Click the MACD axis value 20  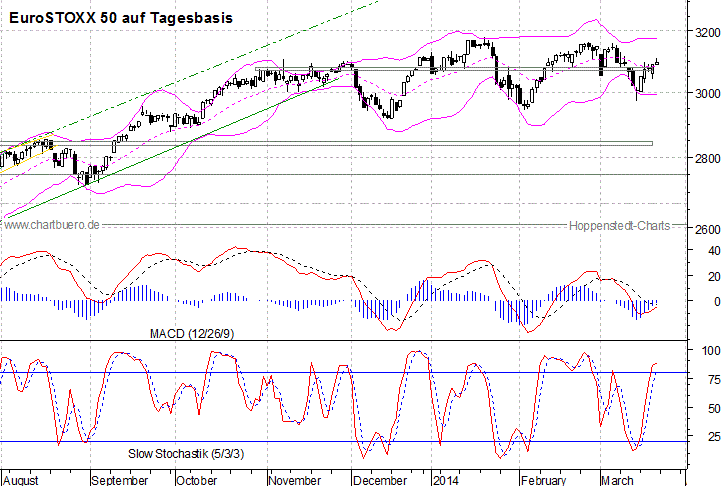[714, 277]
